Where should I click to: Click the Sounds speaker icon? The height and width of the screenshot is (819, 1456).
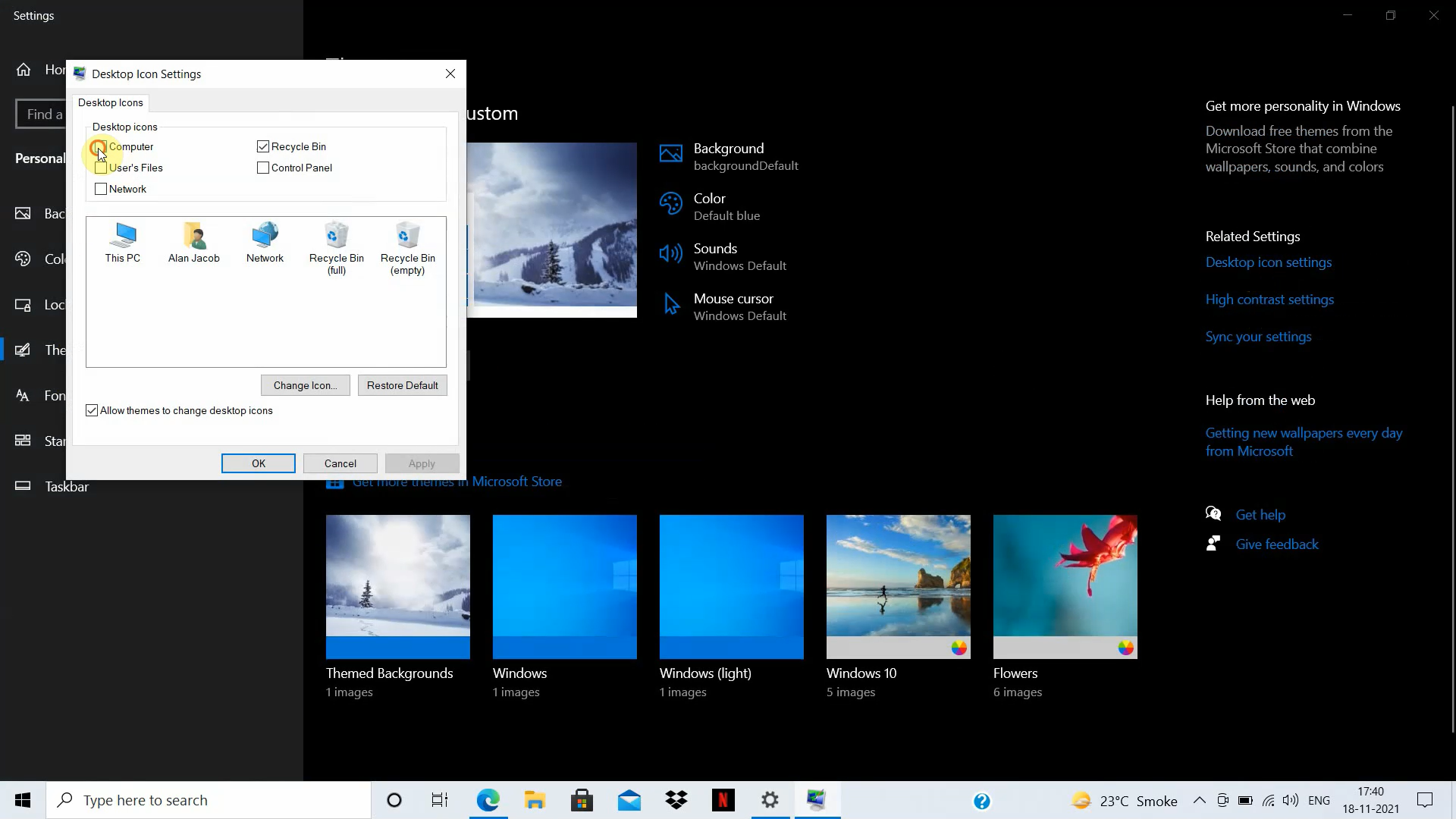[670, 253]
